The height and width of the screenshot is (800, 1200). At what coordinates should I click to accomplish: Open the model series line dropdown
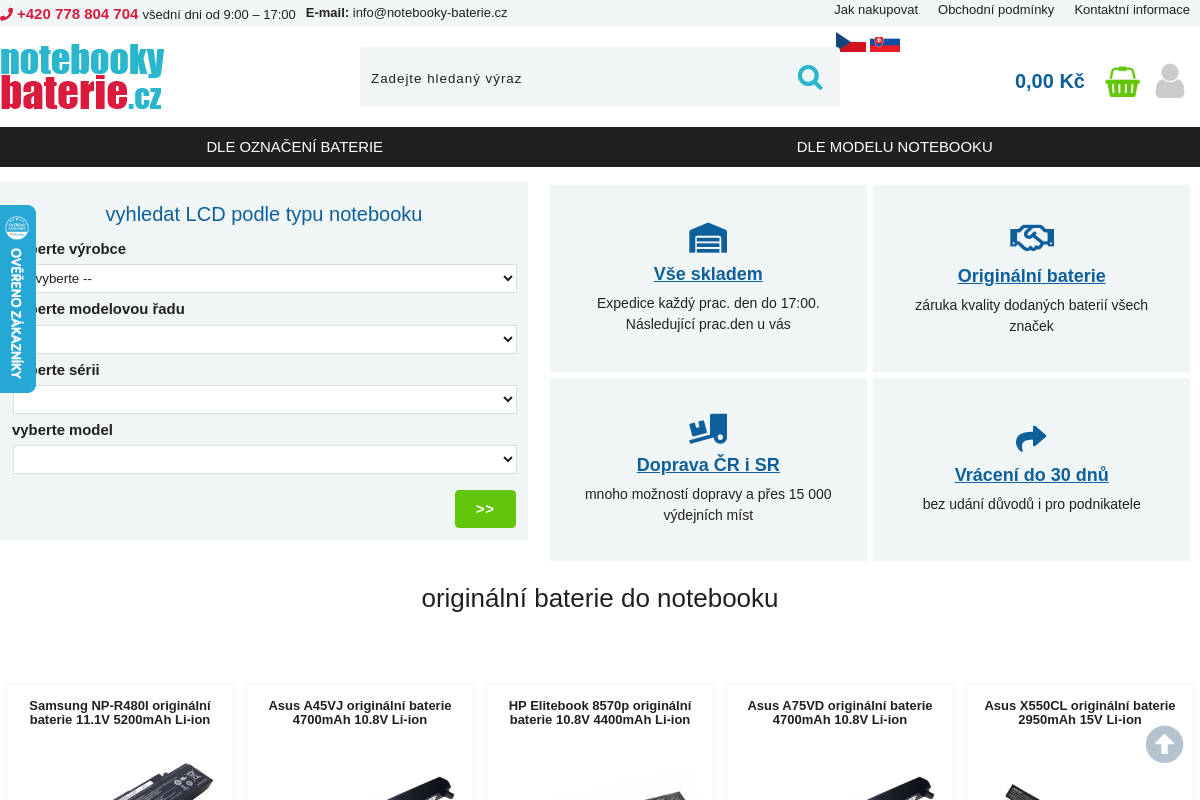click(x=265, y=339)
